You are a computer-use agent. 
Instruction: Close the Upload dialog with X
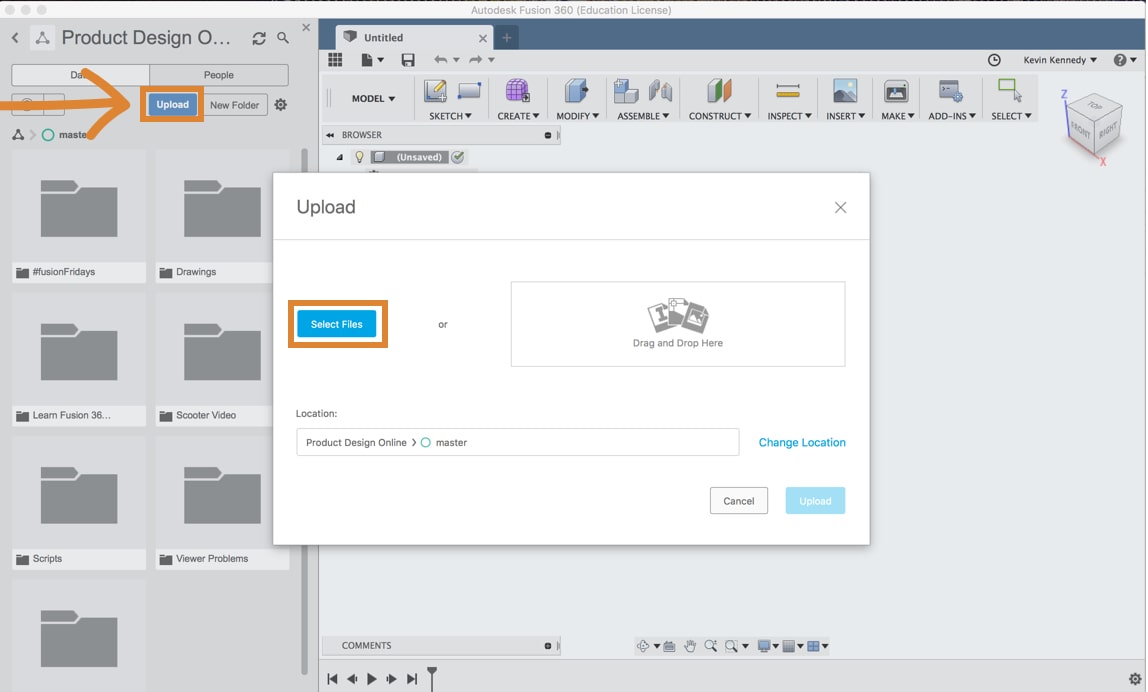click(x=840, y=207)
